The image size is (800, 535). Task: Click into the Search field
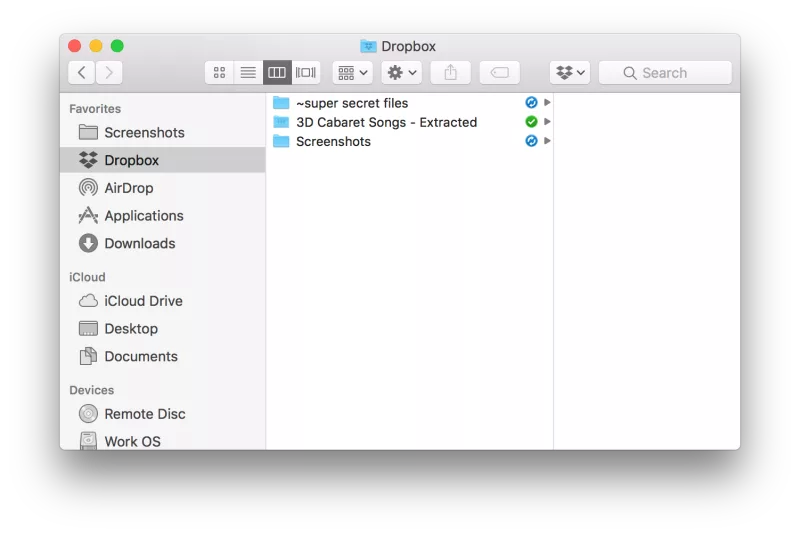665,72
